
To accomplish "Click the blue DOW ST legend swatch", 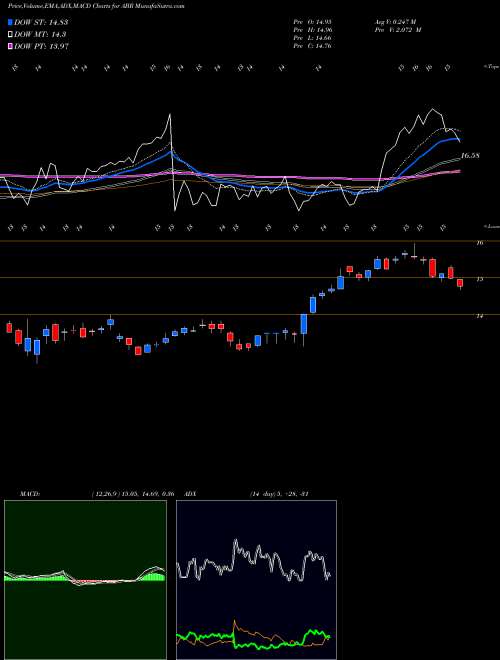I will click(x=11, y=22).
